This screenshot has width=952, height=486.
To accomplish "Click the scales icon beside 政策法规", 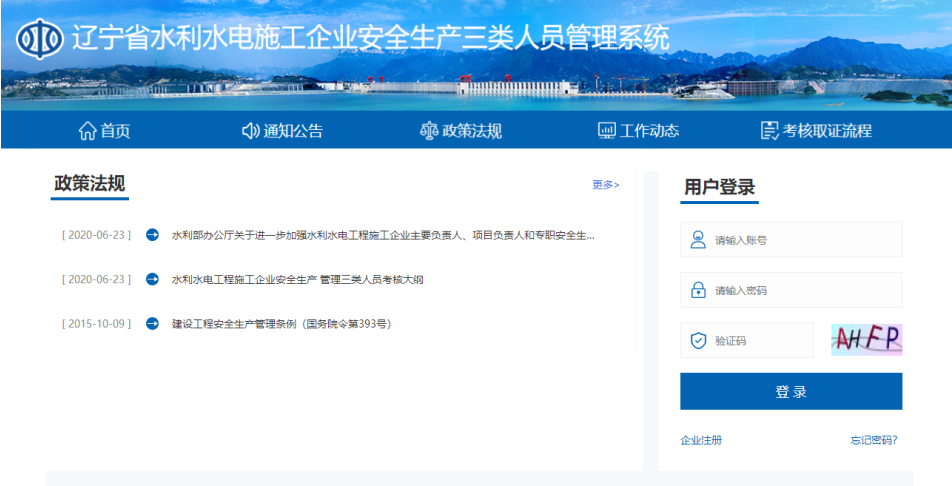I will pyautogui.click(x=429, y=131).
